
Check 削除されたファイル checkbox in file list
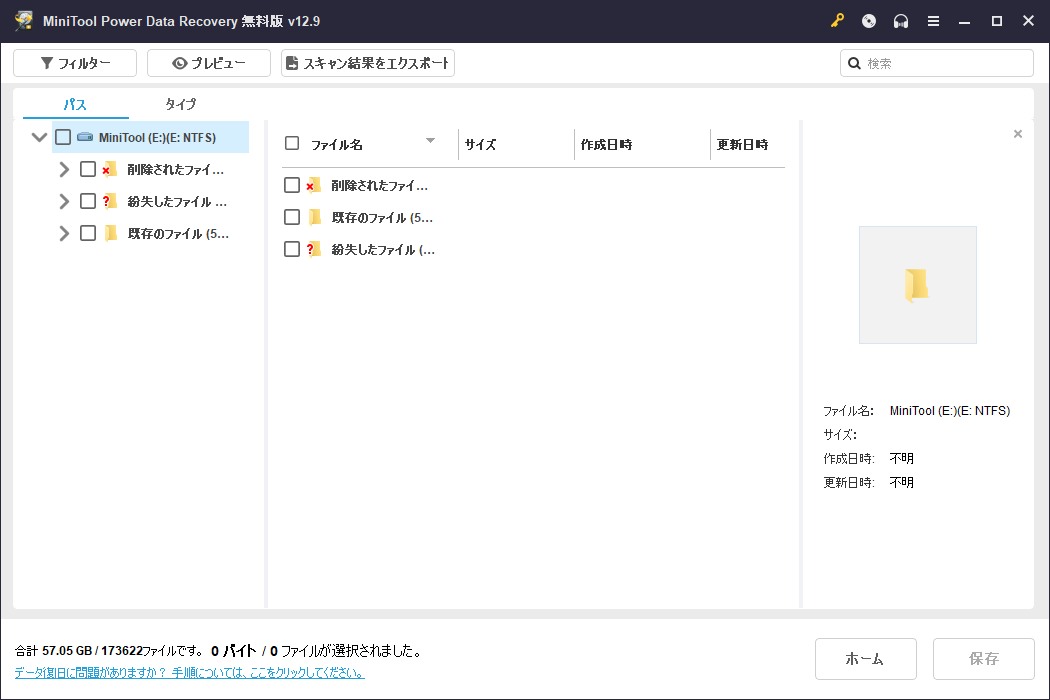pos(292,185)
